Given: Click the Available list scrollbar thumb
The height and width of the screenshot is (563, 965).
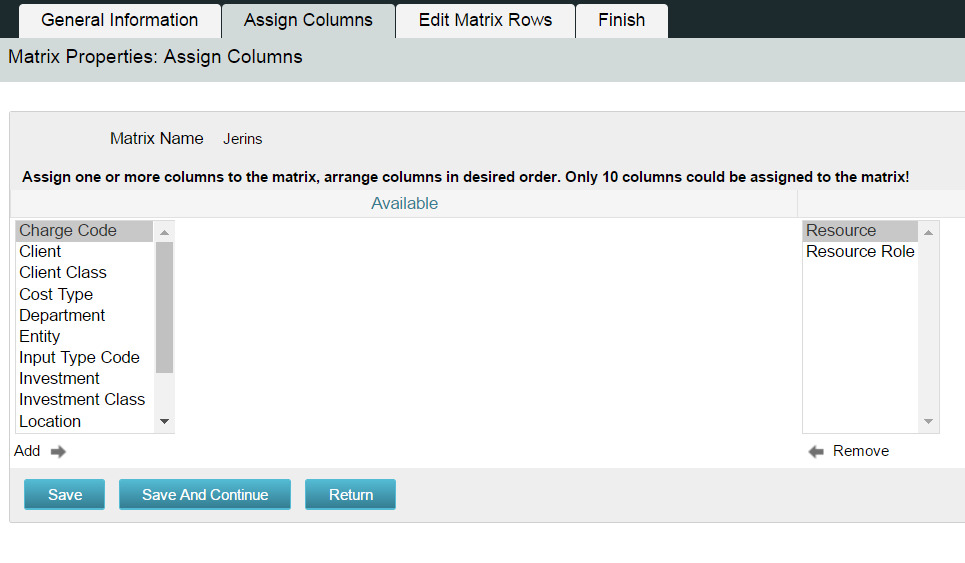Looking at the screenshot, I should pyautogui.click(x=165, y=306).
